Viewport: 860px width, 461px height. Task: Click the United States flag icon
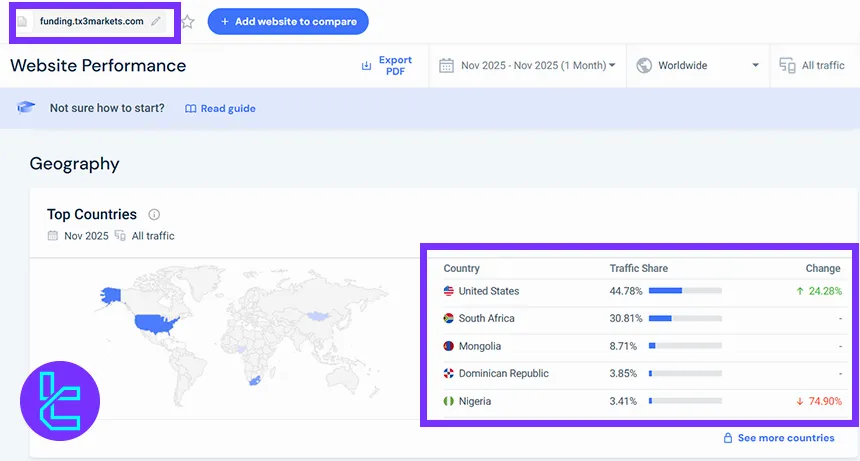[x=449, y=291]
